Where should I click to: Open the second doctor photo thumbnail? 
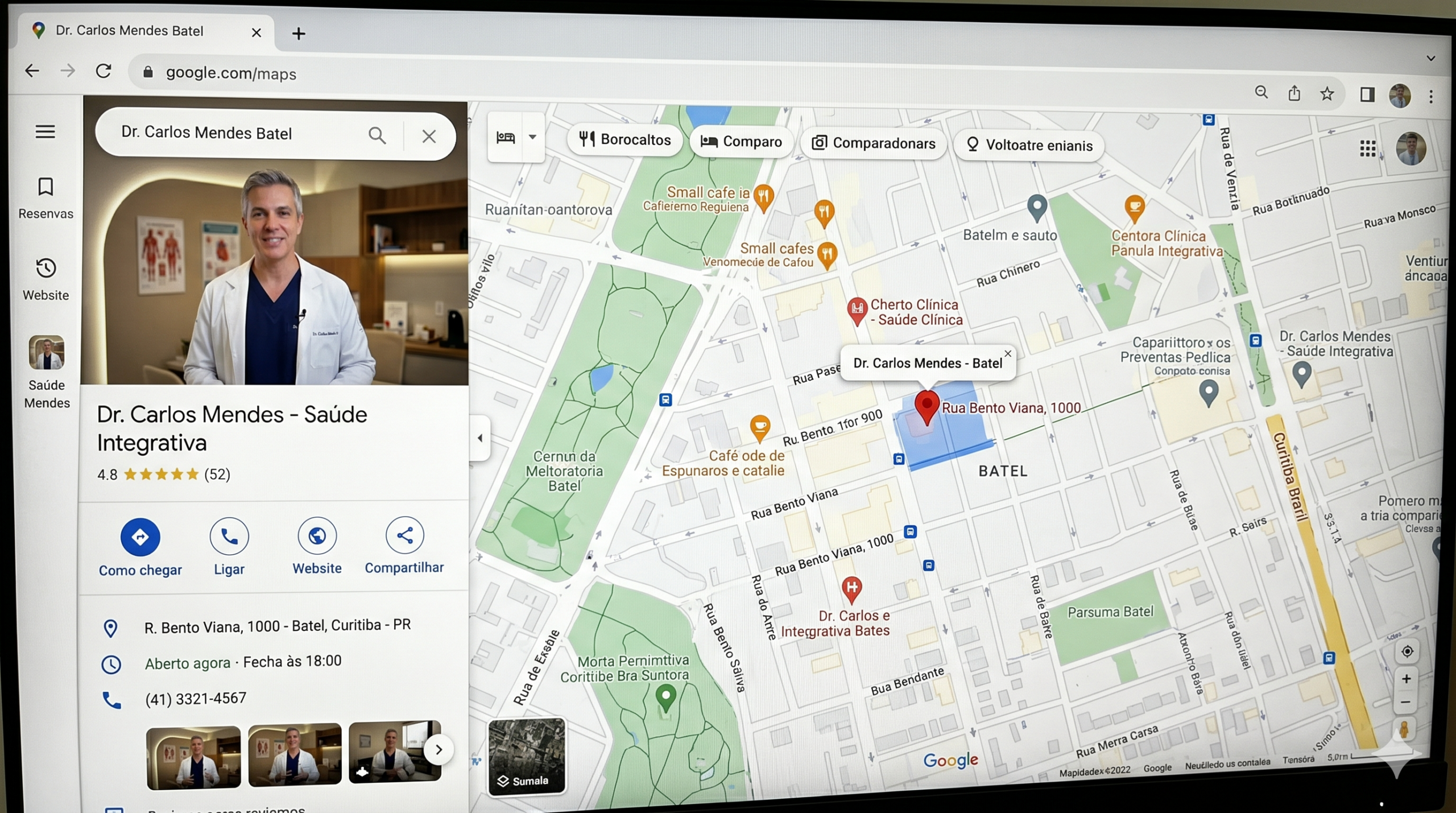[x=295, y=754]
